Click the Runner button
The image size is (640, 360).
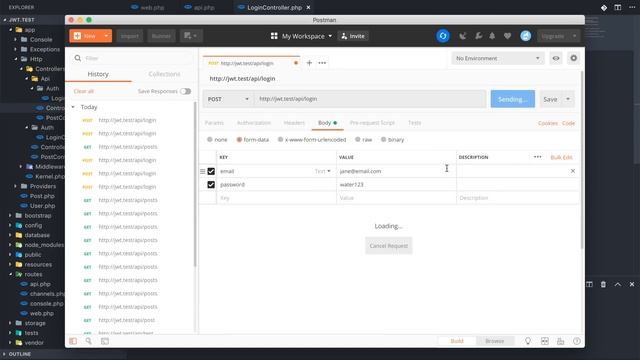tap(161, 36)
